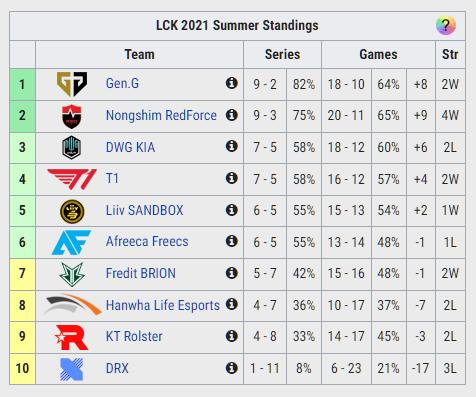Show info icon details for T1
Viewport: 476px width, 397px height.
[232, 178]
